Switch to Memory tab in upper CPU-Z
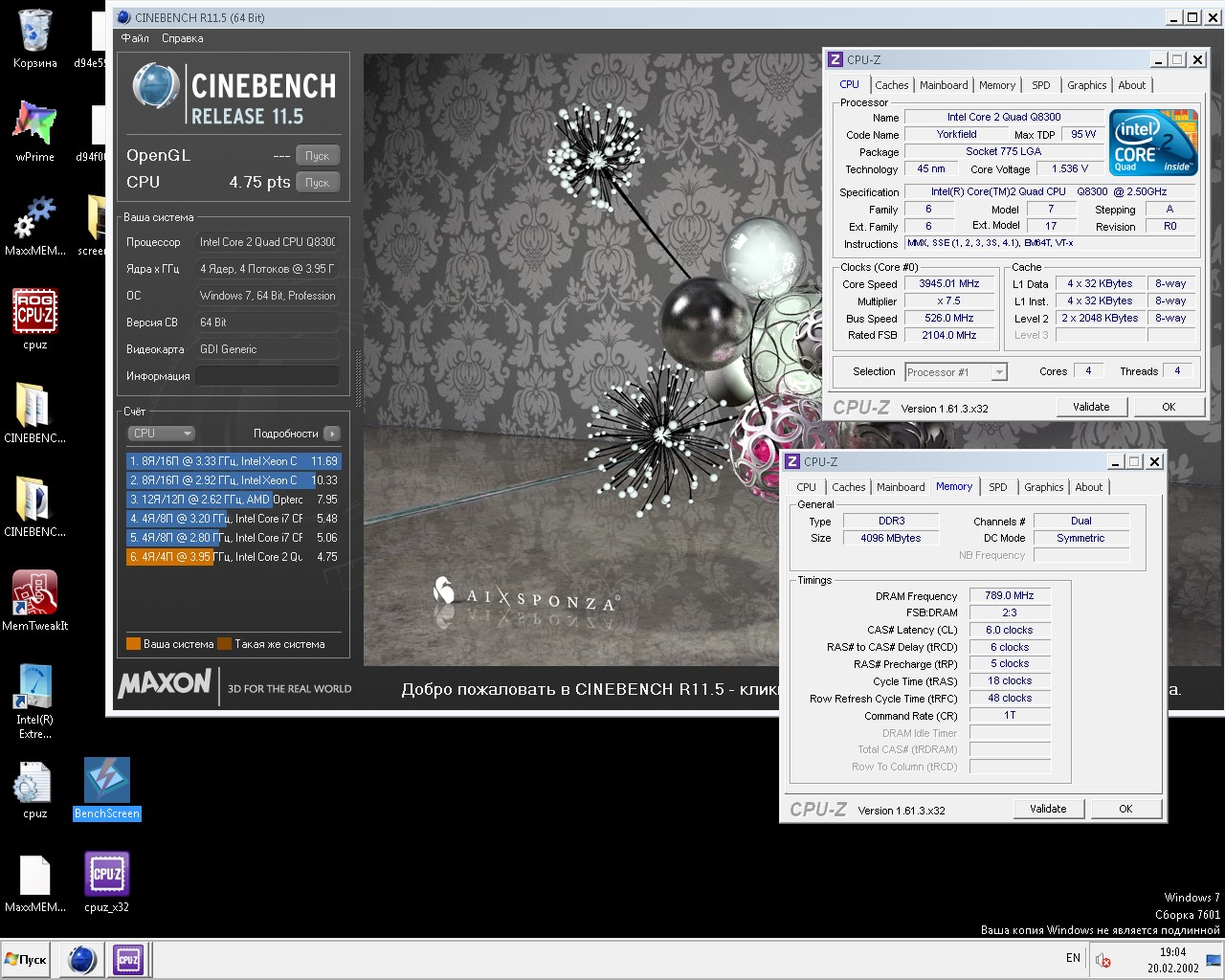The height and width of the screenshot is (980, 1225). (997, 85)
